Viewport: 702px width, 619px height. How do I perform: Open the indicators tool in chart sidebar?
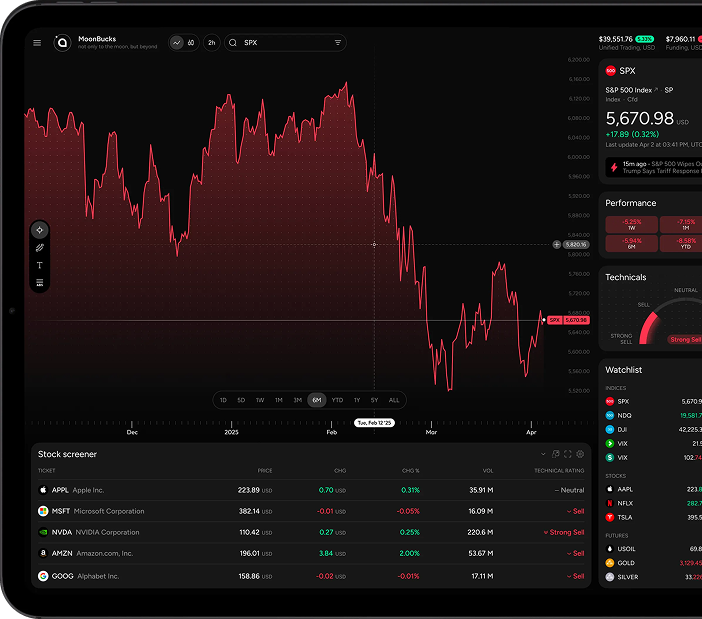(39, 283)
